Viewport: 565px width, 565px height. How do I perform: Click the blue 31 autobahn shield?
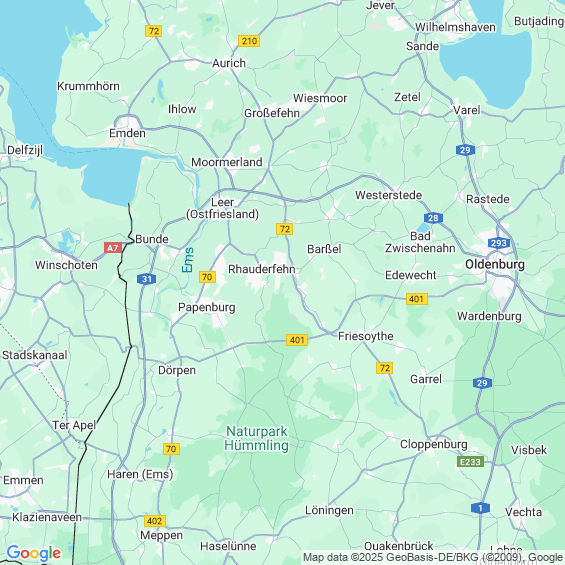coord(146,279)
